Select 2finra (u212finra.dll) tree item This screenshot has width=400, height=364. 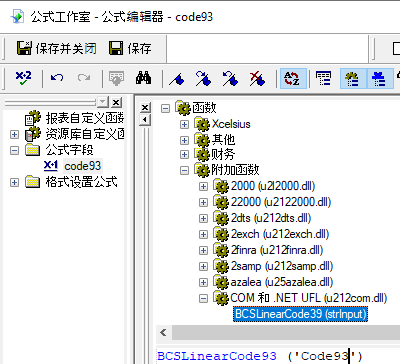click(277, 250)
